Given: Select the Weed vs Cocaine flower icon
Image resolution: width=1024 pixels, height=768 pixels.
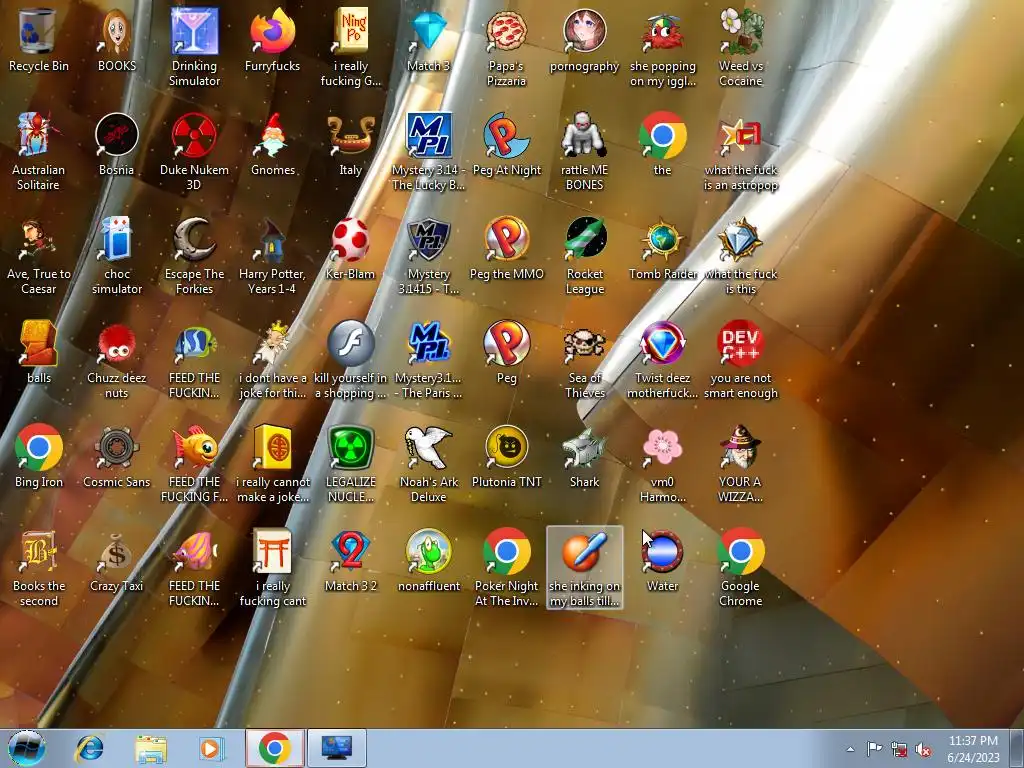Looking at the screenshot, I should [x=740, y=31].
